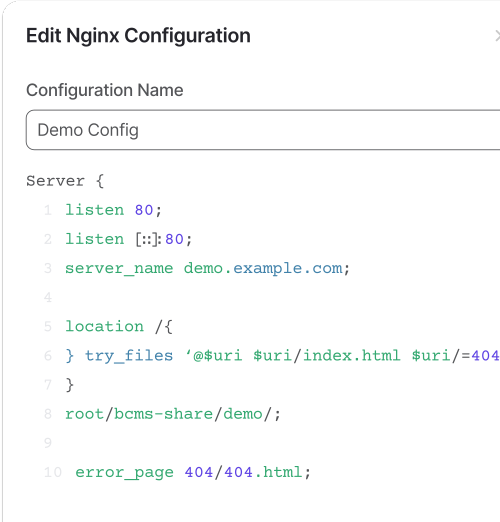This screenshot has height=522, width=500.
Task: Select the server_name demo.example.com line
Action: click(x=207, y=268)
